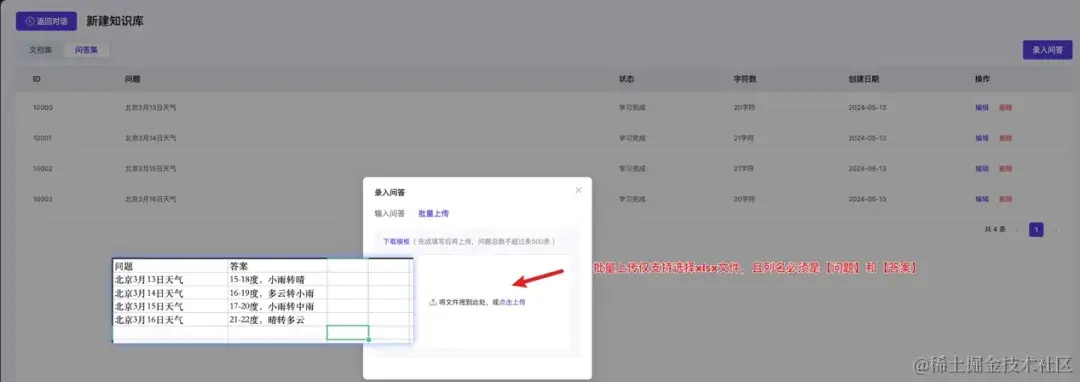Viewport: 1080px width, 382px height.
Task: Click 2024-05-13 date in row 10000
Action: pyautogui.click(x=866, y=108)
